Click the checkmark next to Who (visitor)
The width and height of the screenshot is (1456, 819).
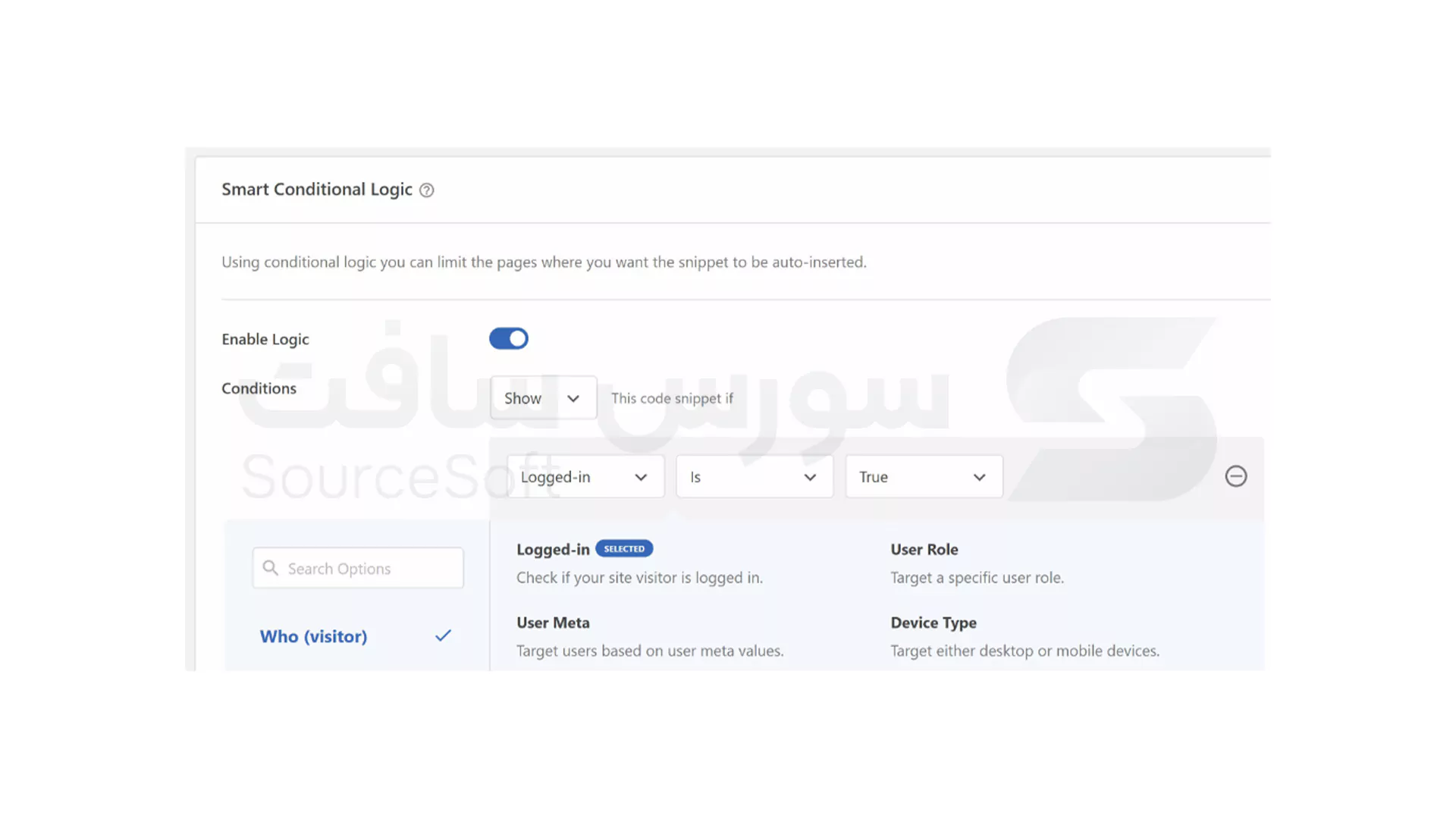(444, 636)
